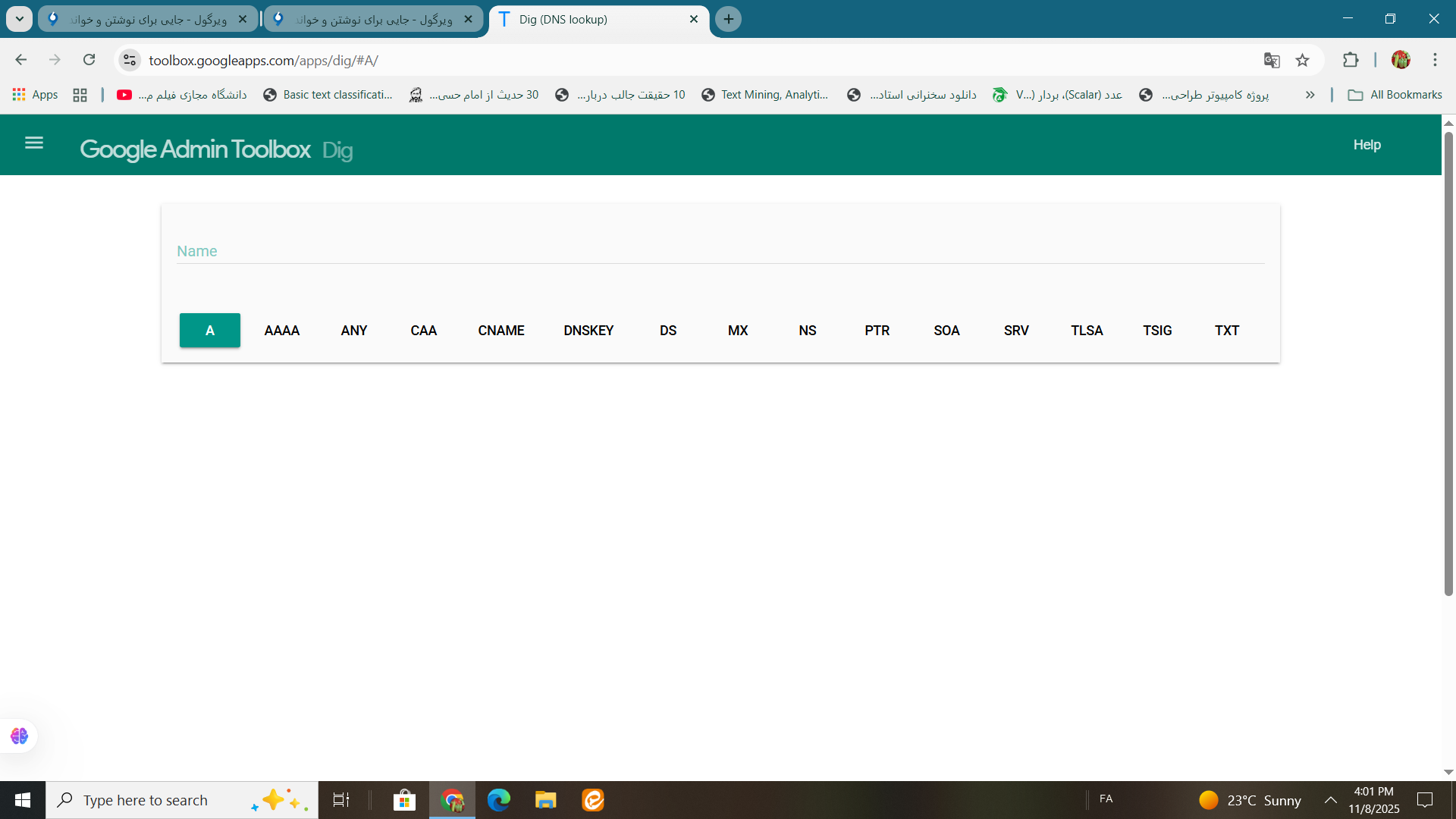Open the floating brain assistant icon
The width and height of the screenshot is (1456, 819).
point(19,736)
